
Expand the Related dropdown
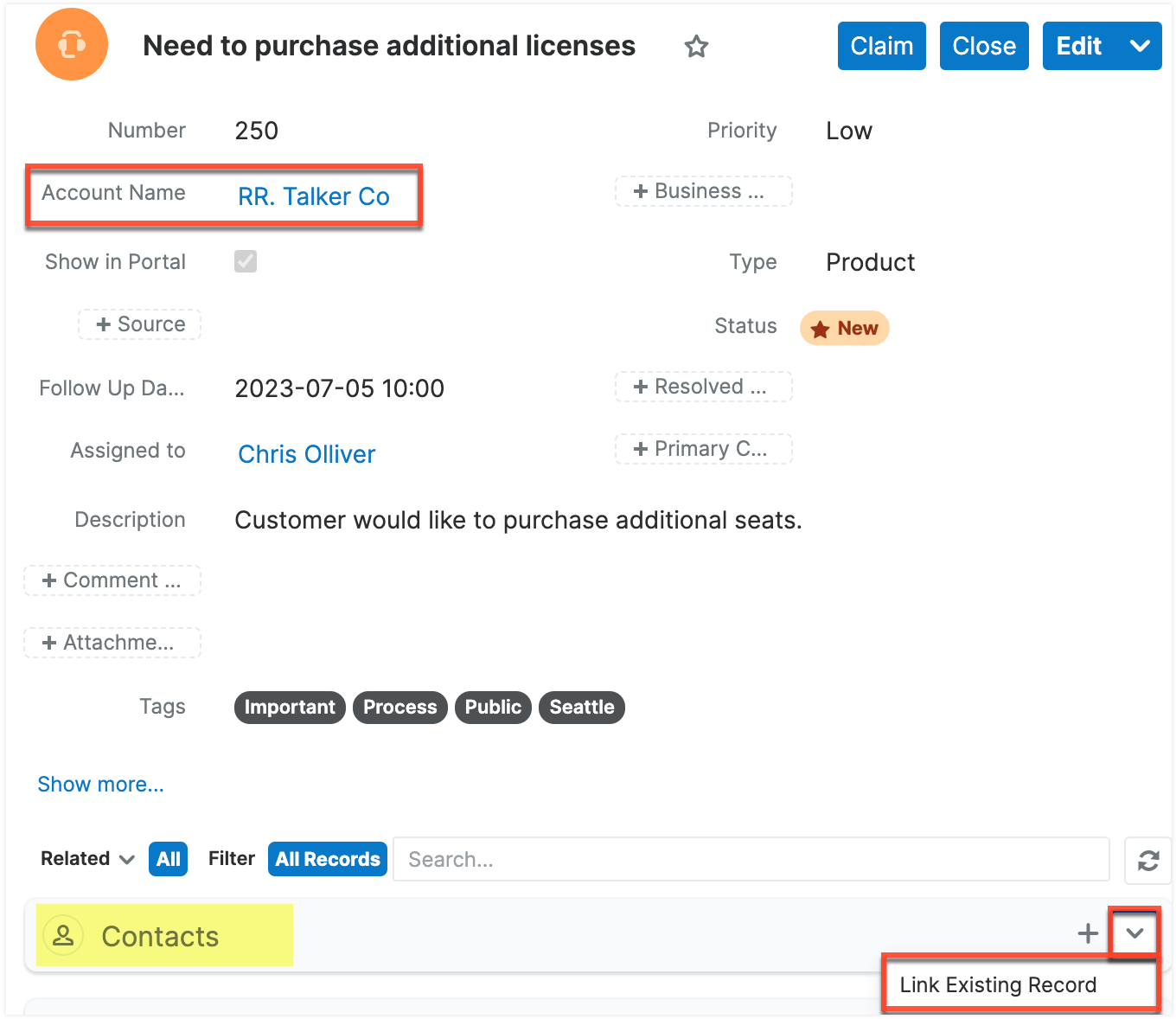click(87, 859)
